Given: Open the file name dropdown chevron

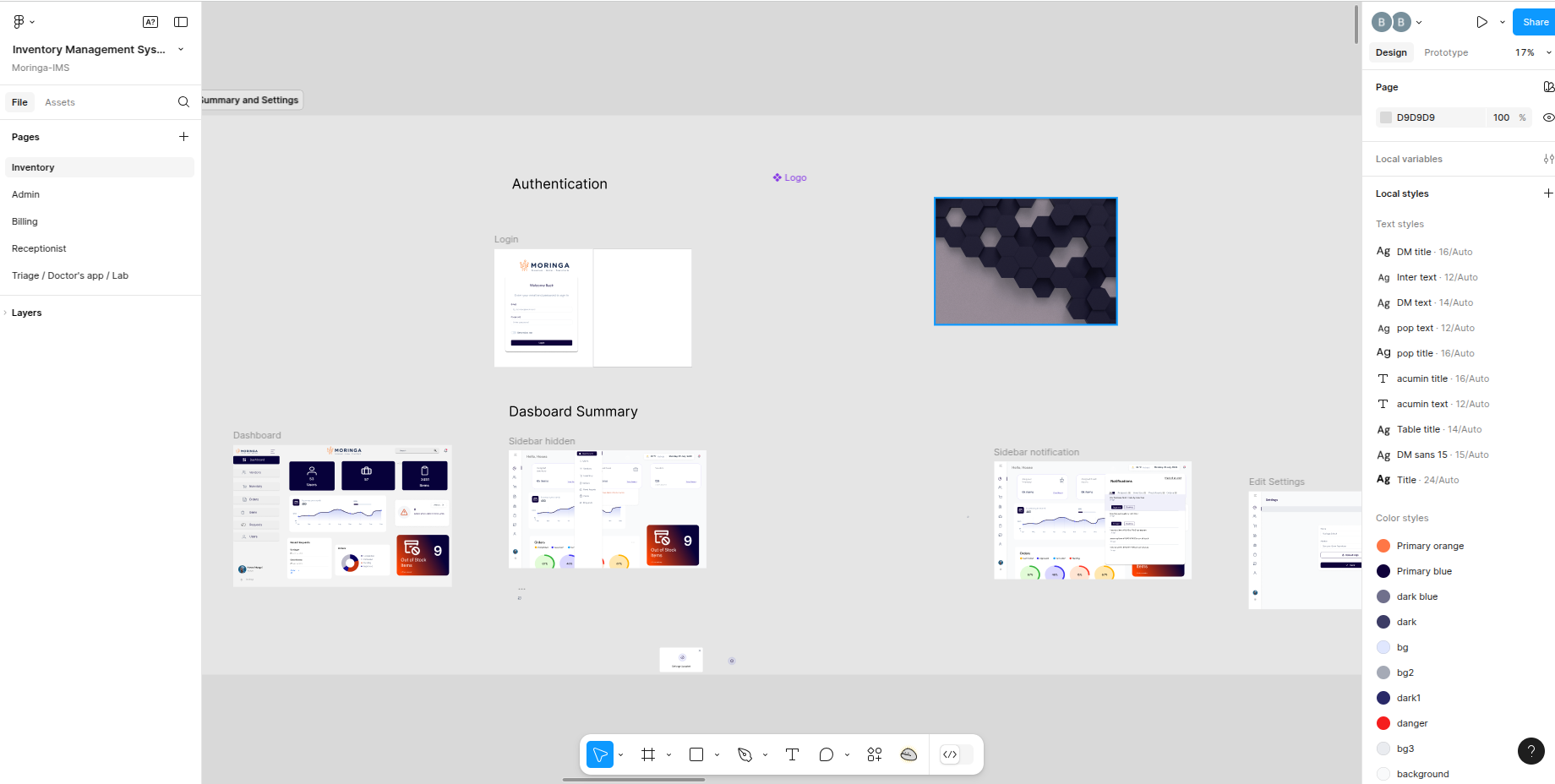Looking at the screenshot, I should pyautogui.click(x=181, y=50).
